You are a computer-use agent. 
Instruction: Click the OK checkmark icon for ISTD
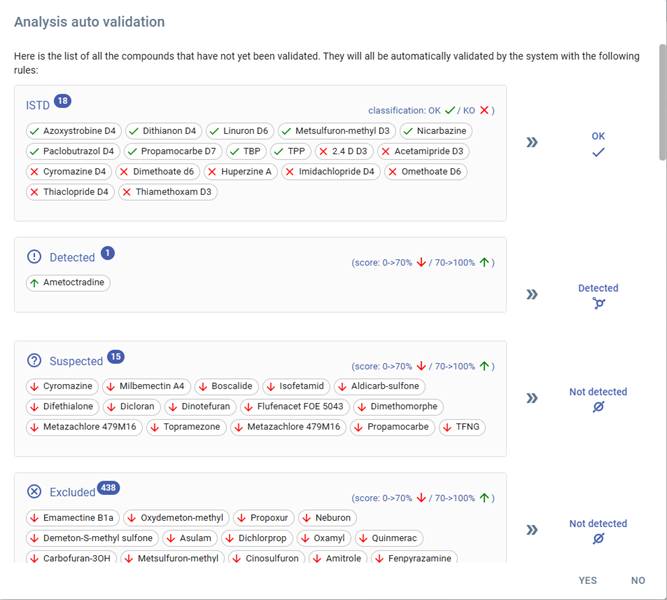tap(598, 153)
